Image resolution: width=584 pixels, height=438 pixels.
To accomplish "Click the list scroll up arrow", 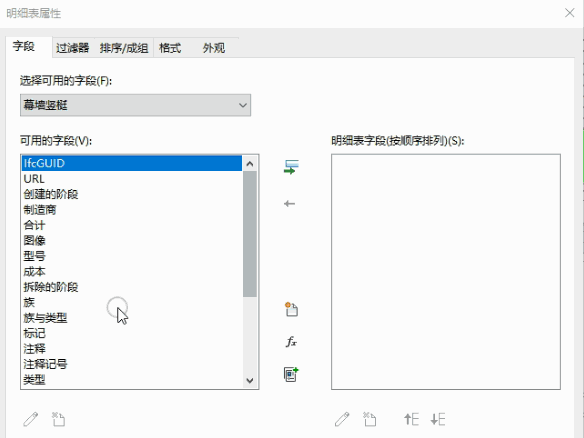I will [x=250, y=164].
